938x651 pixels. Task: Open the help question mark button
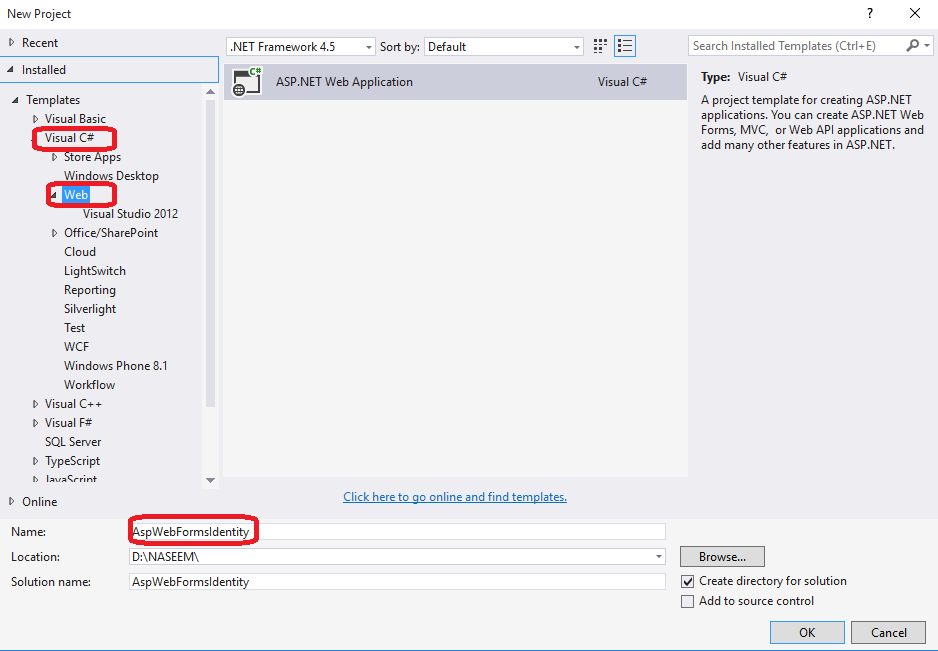(x=870, y=13)
